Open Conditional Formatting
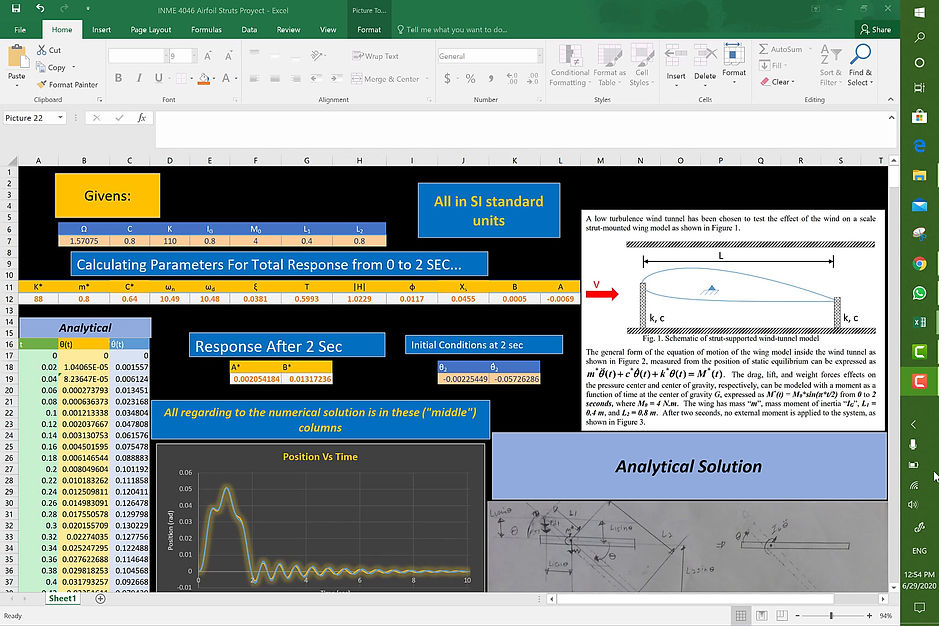This screenshot has width=939, height=626. coord(570,66)
